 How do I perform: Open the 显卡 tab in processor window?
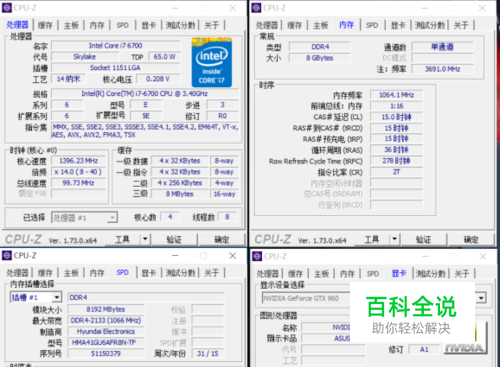149,25
